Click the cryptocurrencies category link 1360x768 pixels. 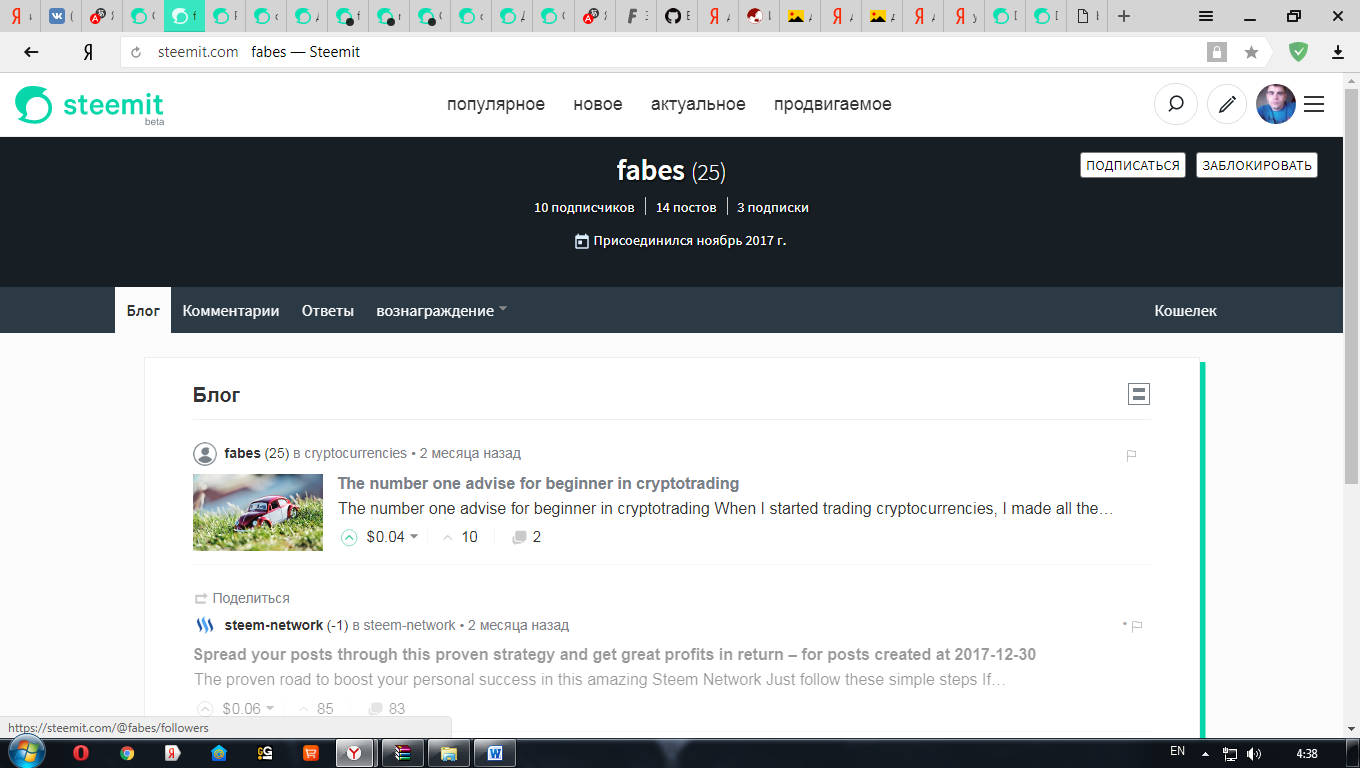355,453
